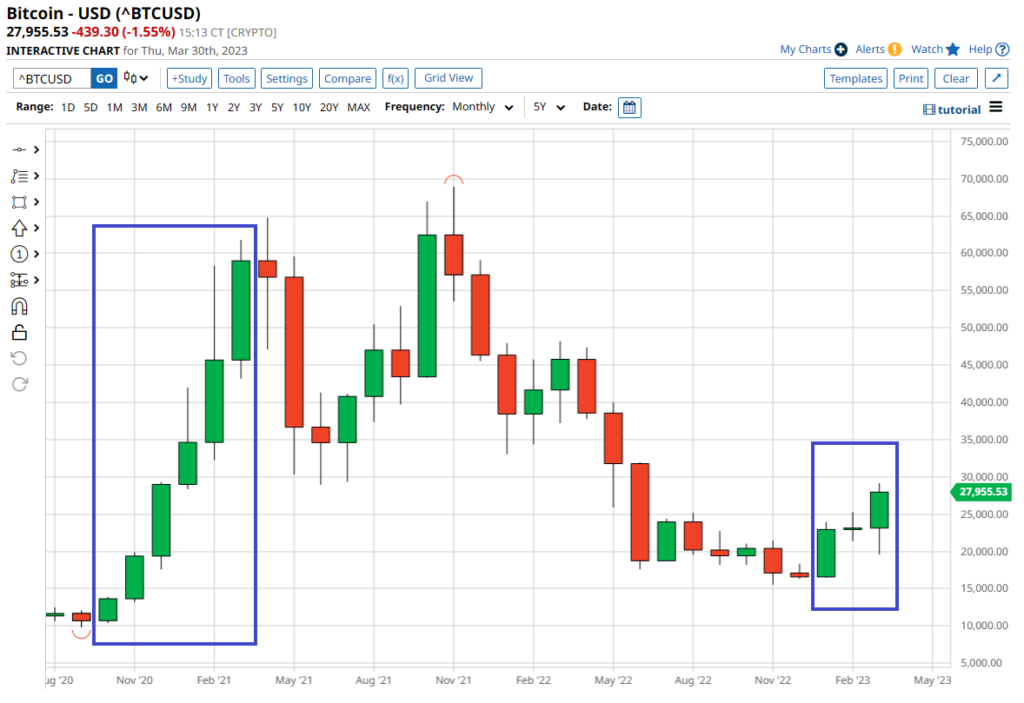Open the Tools button
The image size is (1024, 703).
click(x=236, y=78)
